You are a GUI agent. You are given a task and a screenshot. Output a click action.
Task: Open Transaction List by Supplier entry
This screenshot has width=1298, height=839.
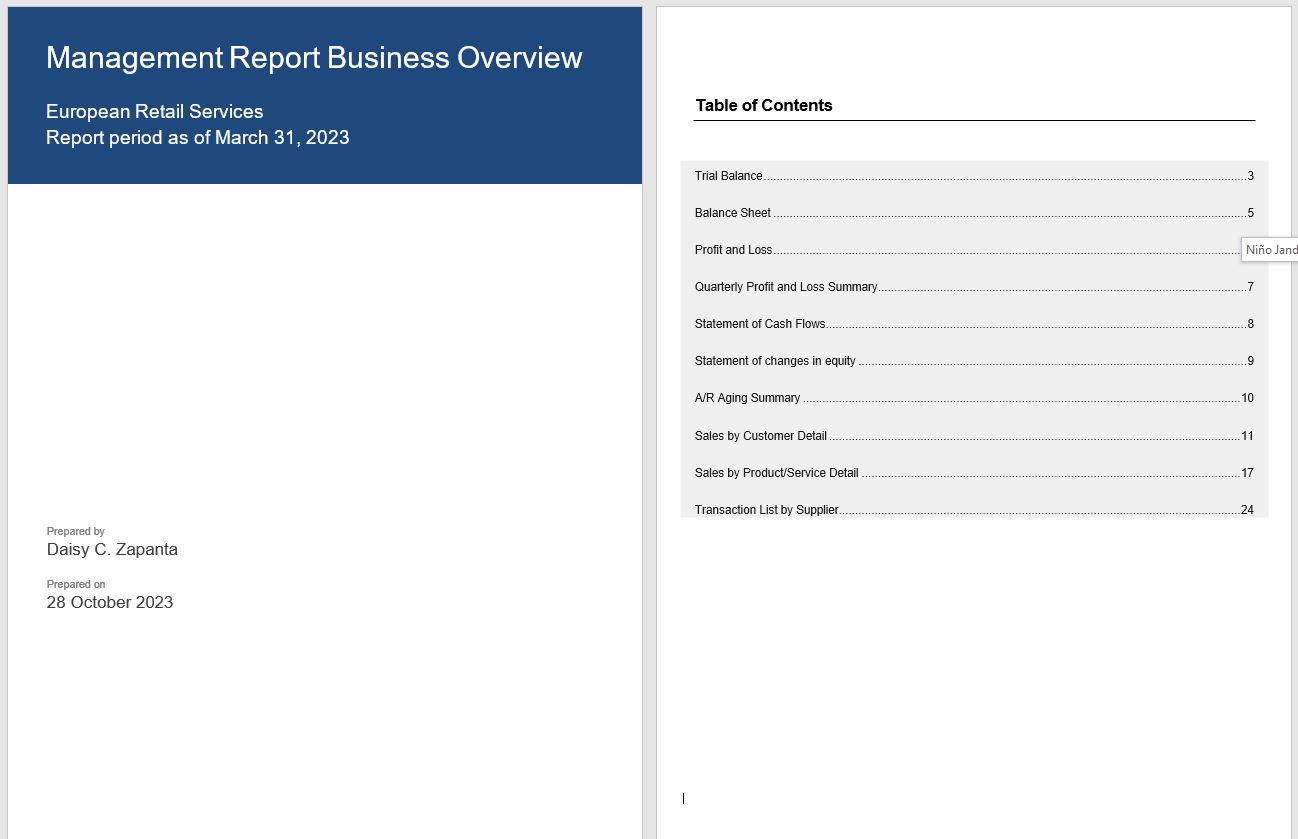(767, 510)
